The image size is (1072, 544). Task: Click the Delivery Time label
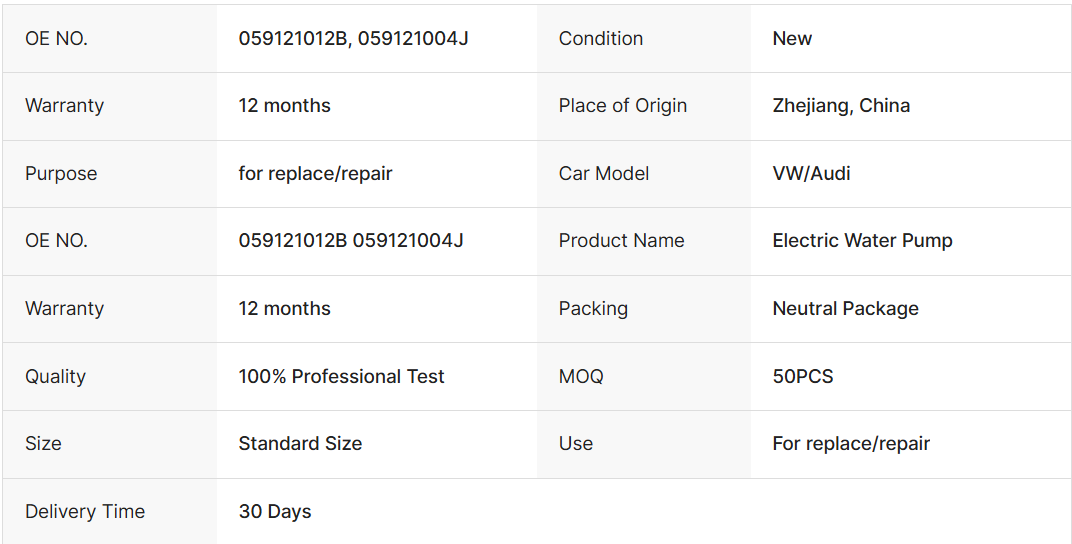85,512
